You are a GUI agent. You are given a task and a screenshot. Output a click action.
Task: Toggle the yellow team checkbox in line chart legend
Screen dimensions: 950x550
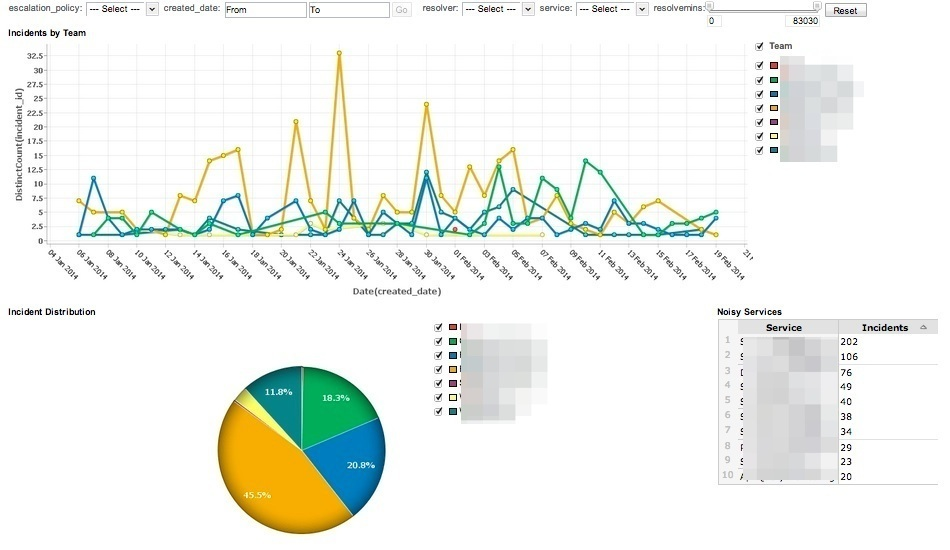(760, 136)
